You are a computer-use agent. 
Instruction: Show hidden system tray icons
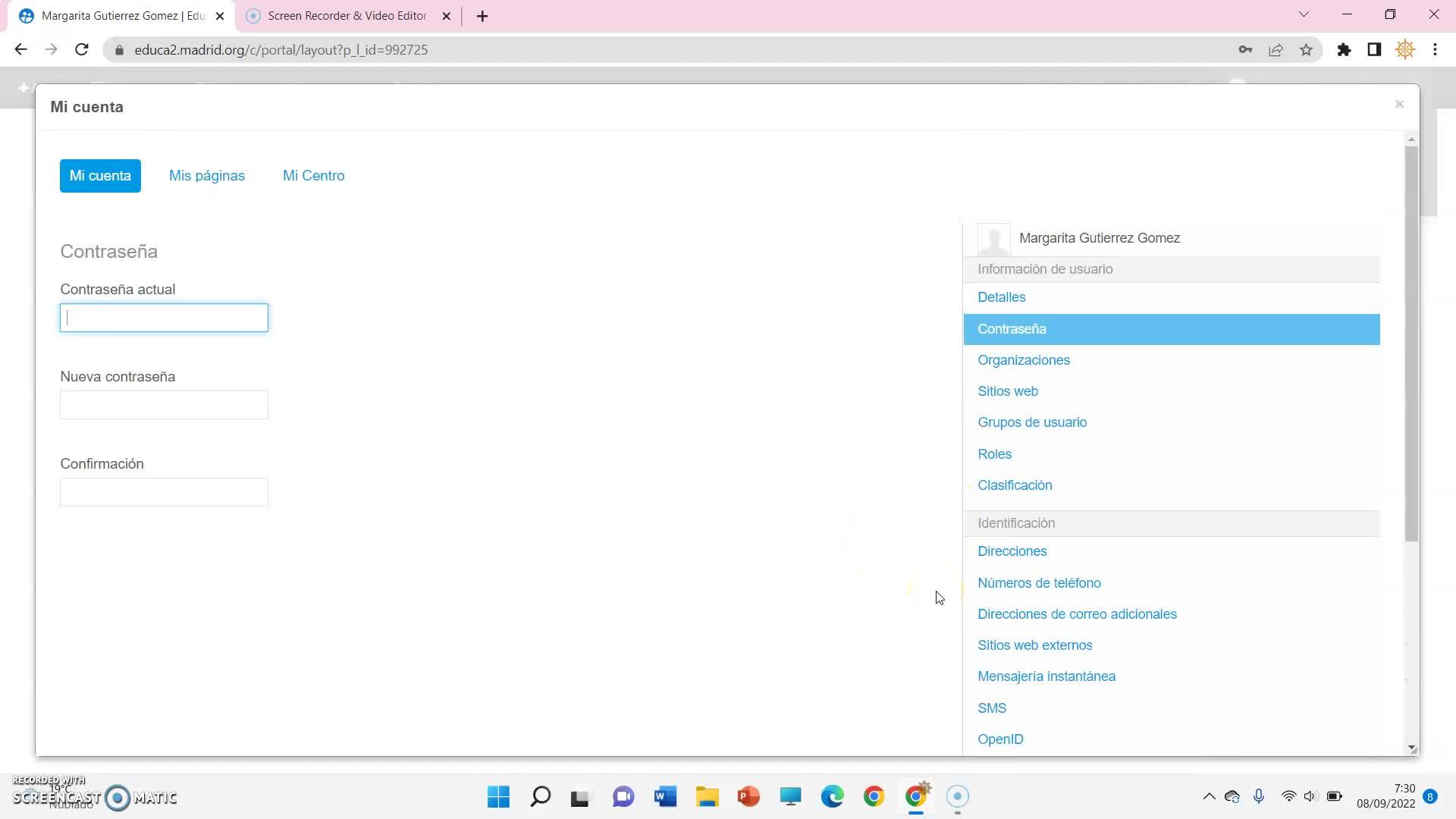pyautogui.click(x=1209, y=796)
